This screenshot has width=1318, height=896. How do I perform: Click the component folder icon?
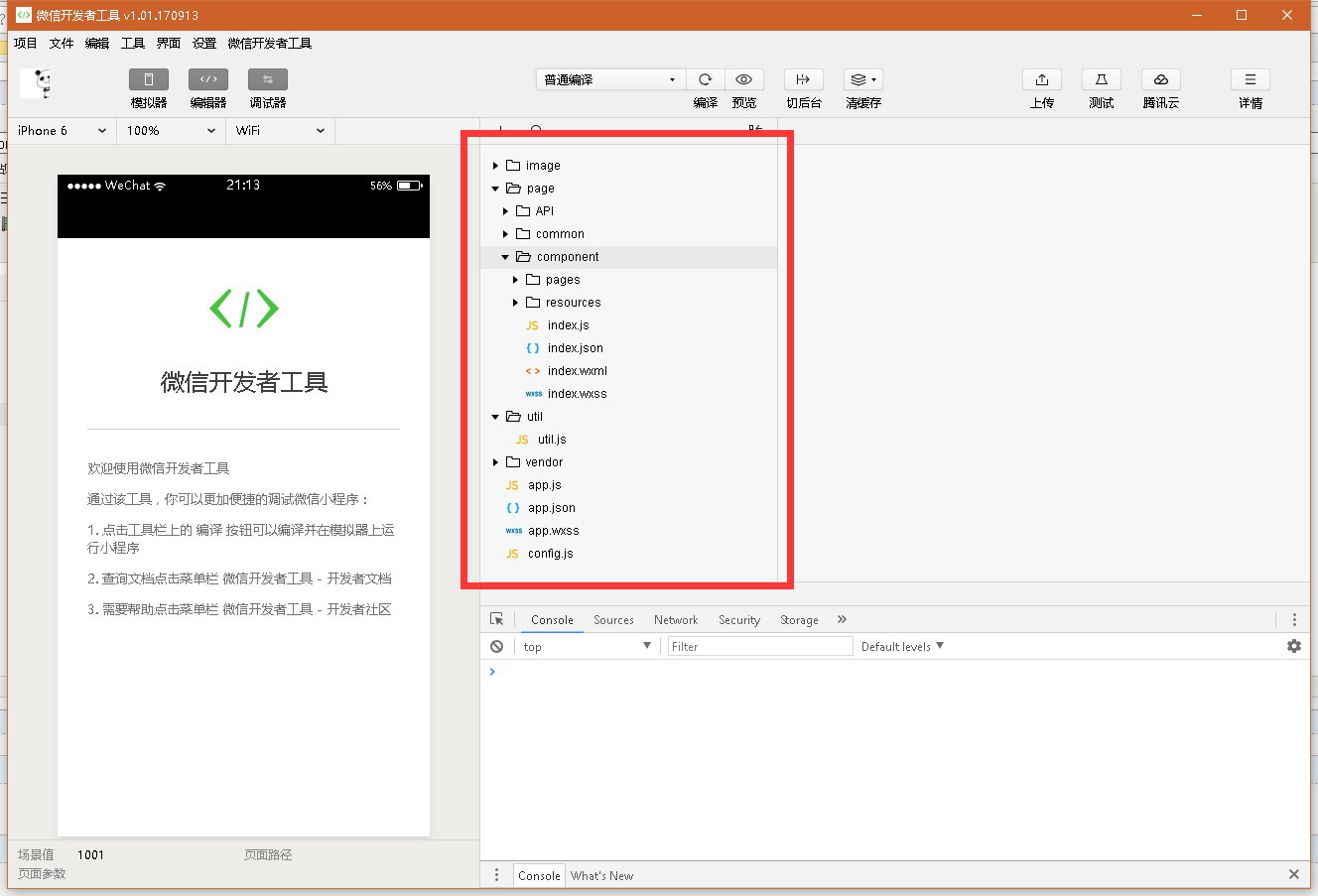524,257
